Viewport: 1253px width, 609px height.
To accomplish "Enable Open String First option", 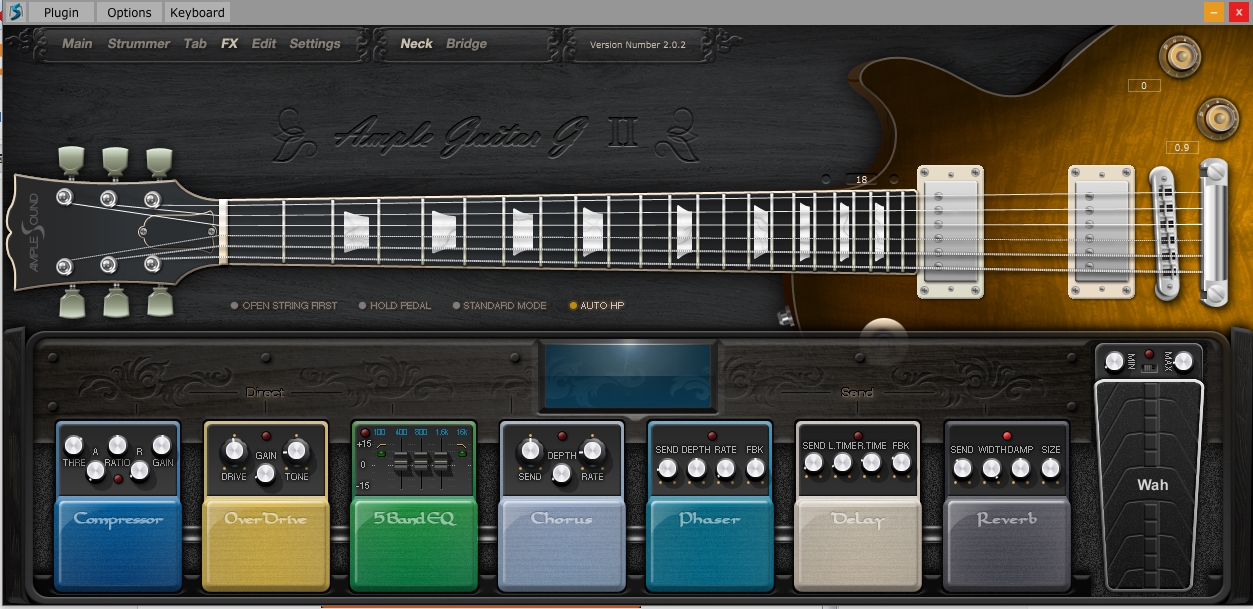I will [x=284, y=306].
